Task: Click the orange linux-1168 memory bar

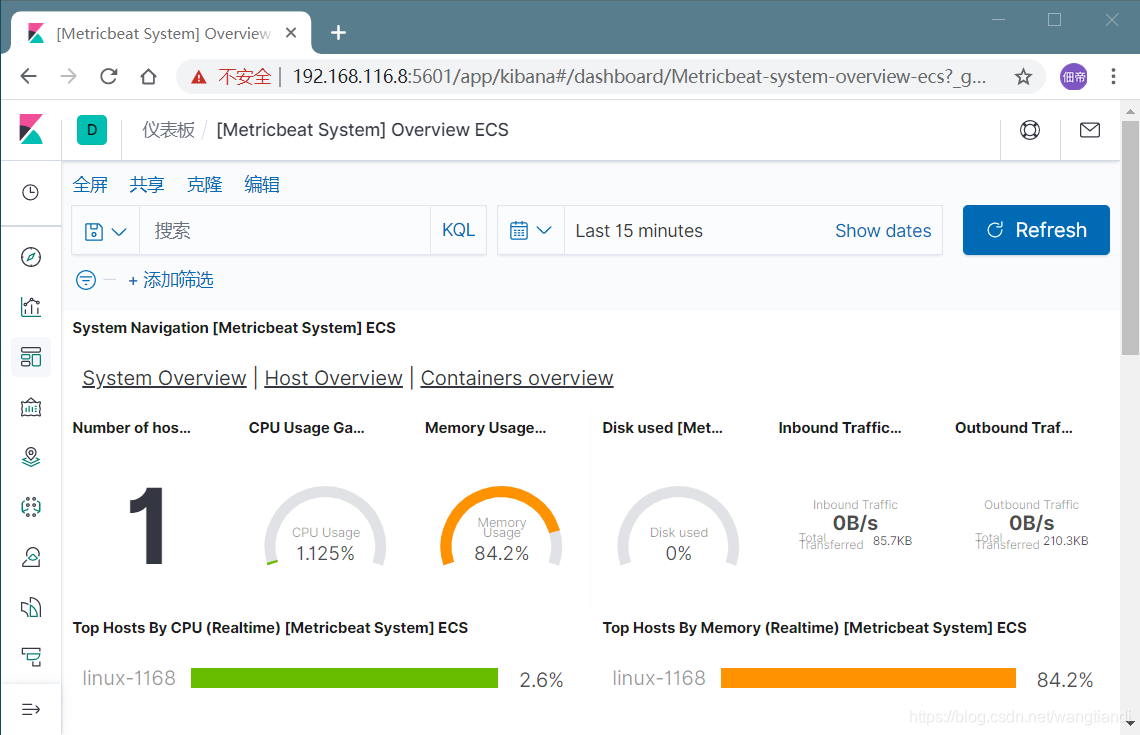Action: [x=868, y=678]
